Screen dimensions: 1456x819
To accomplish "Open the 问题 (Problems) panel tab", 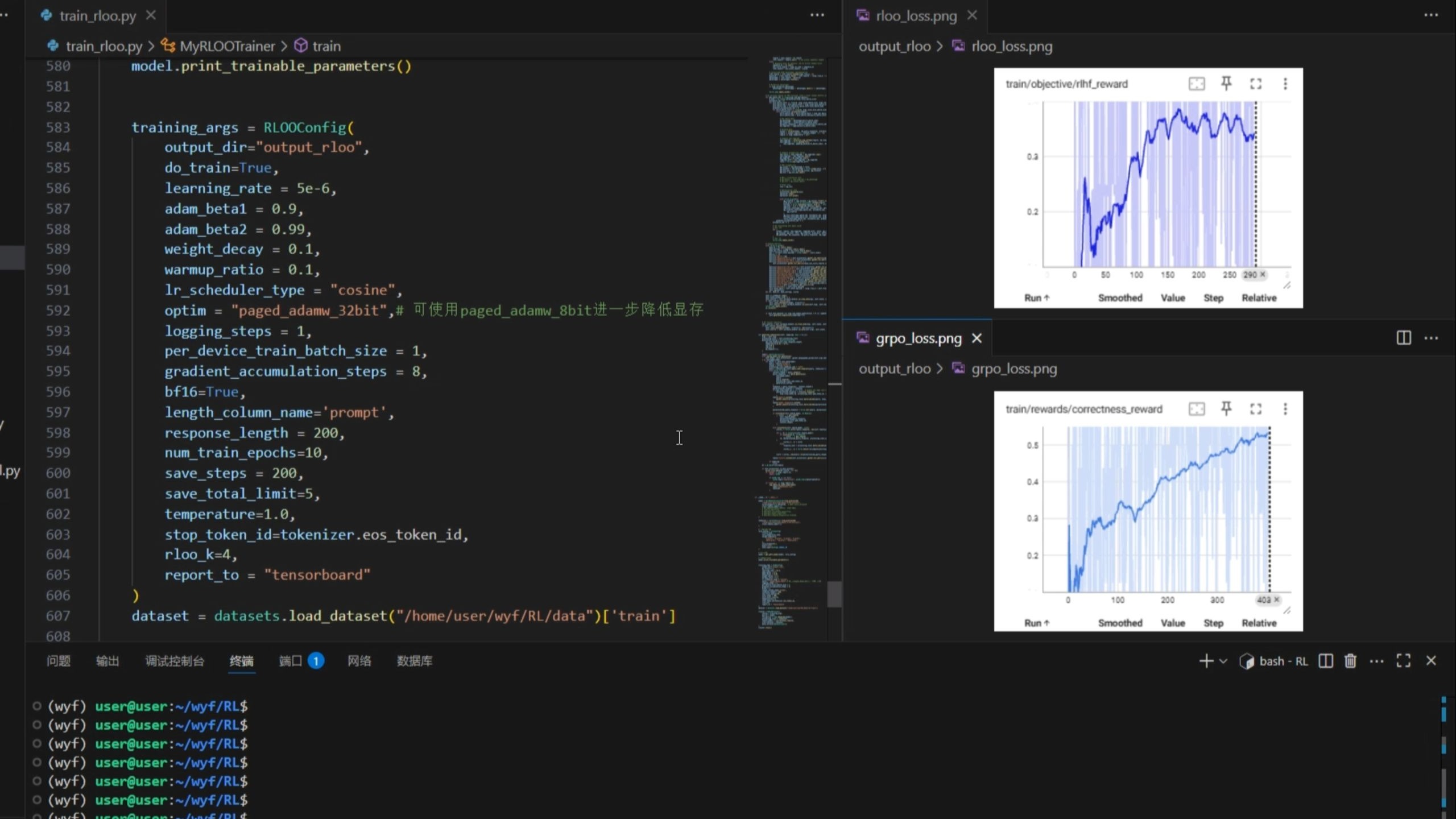I will pyautogui.click(x=58, y=661).
